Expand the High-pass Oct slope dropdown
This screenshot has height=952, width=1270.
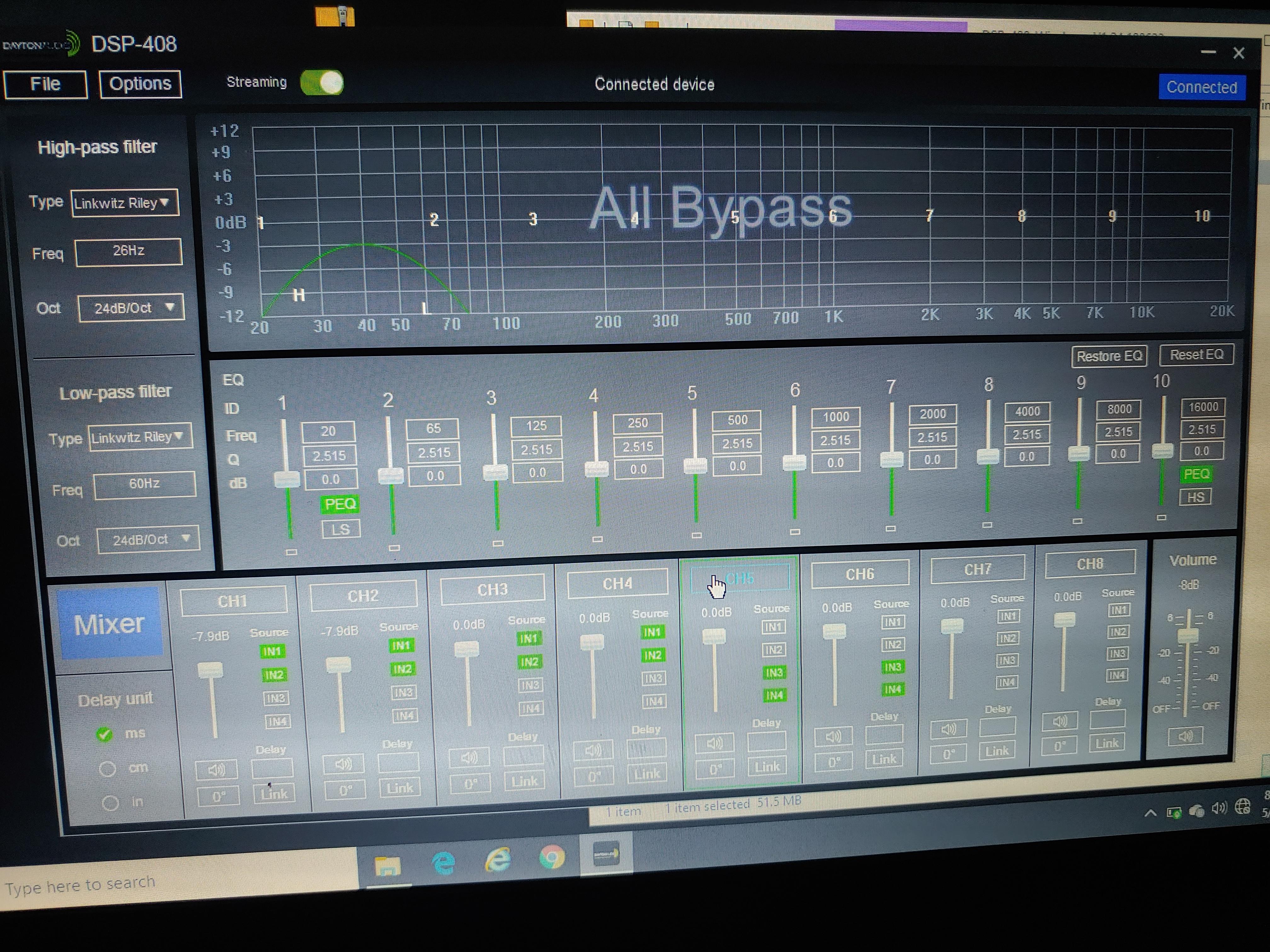pyautogui.click(x=131, y=308)
